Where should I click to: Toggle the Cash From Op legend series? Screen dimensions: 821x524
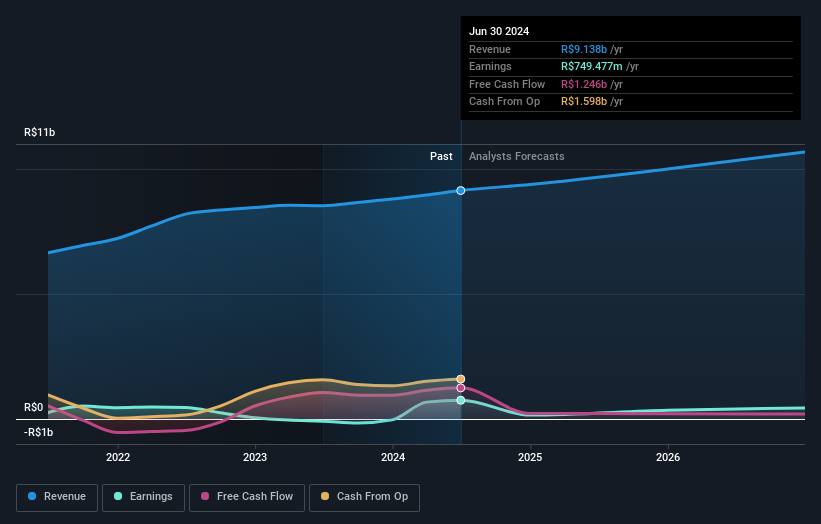364,497
